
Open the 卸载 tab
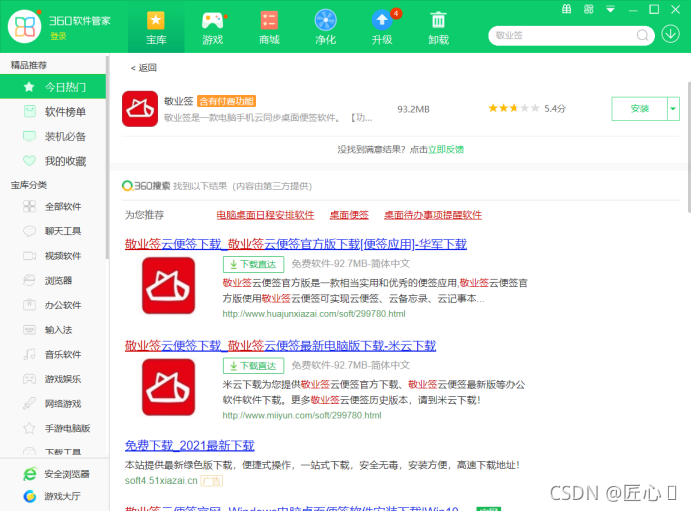438,27
